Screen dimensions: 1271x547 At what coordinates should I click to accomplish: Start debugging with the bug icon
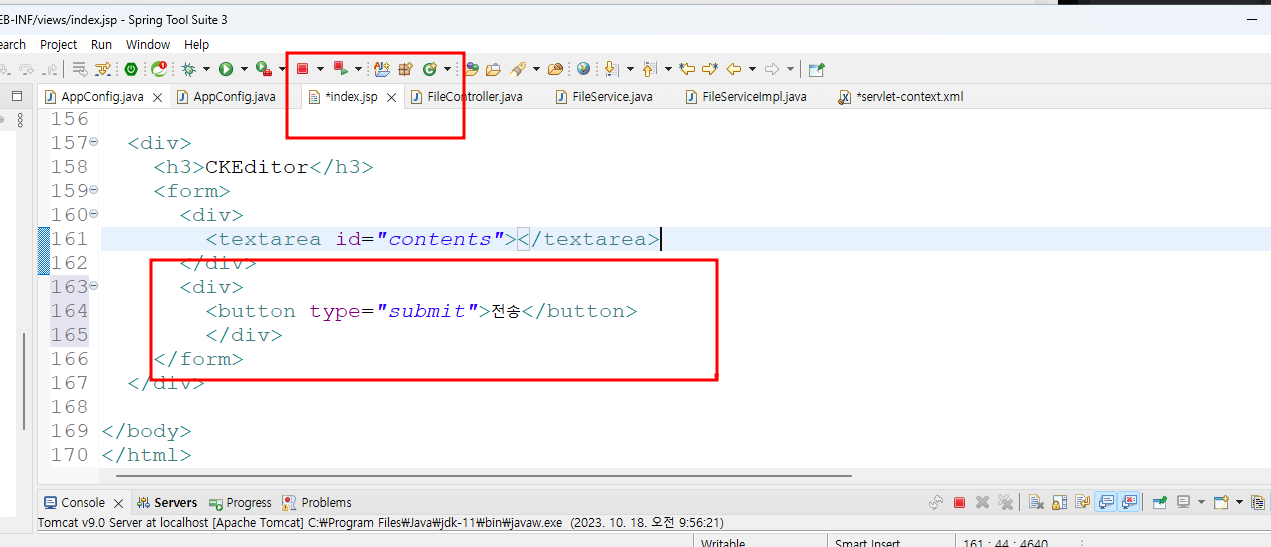[189, 69]
